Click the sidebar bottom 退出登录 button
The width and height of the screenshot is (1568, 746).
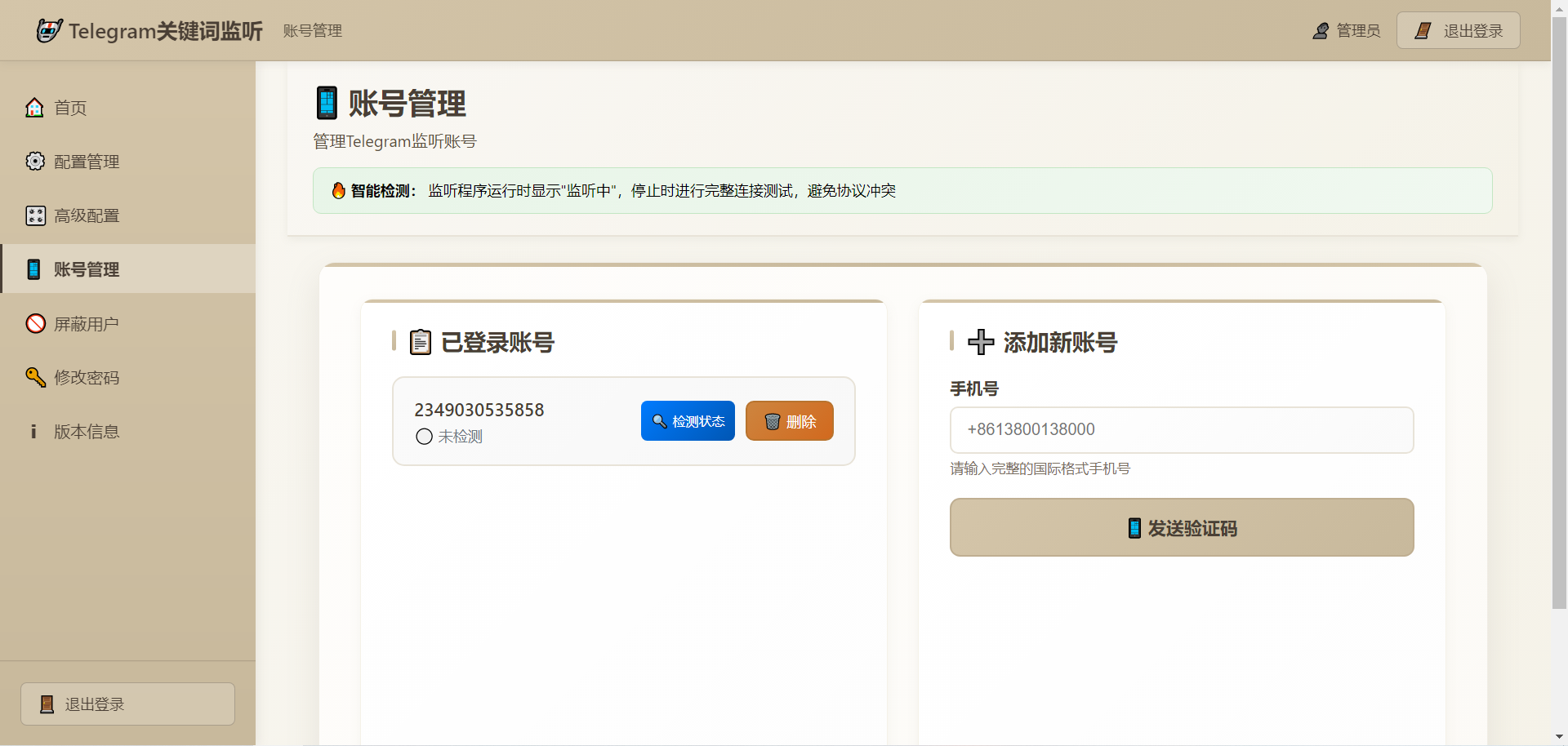click(x=127, y=704)
